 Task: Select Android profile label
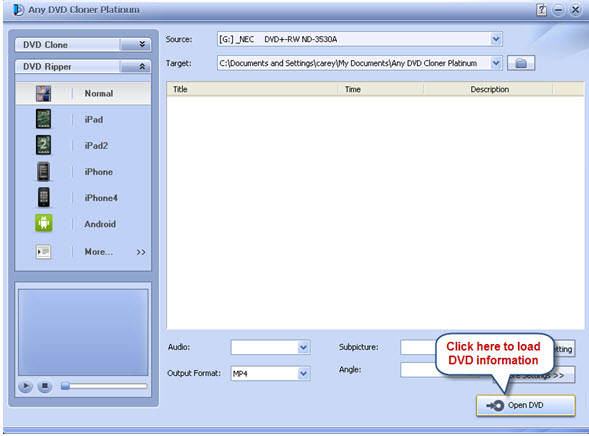coord(100,224)
